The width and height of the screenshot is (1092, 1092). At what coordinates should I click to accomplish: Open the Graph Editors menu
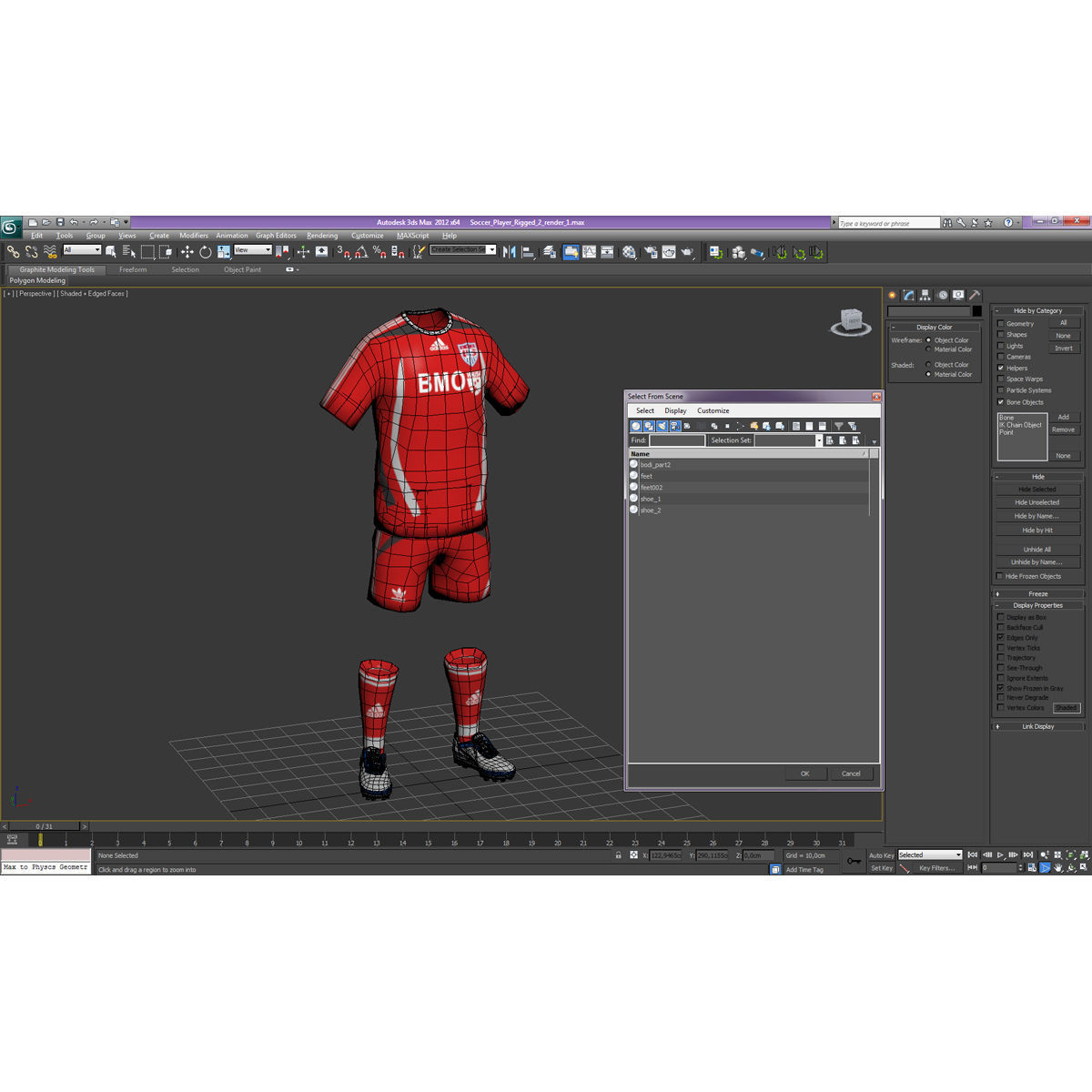tap(276, 236)
